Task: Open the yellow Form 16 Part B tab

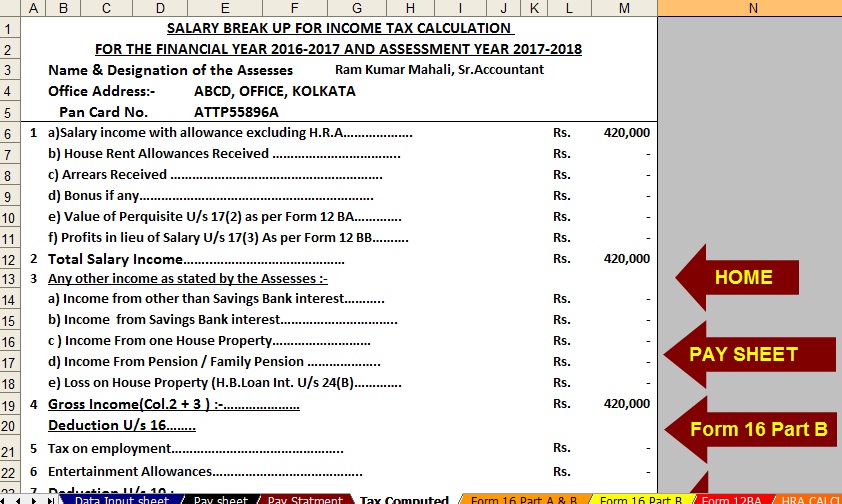Action: tap(641, 500)
